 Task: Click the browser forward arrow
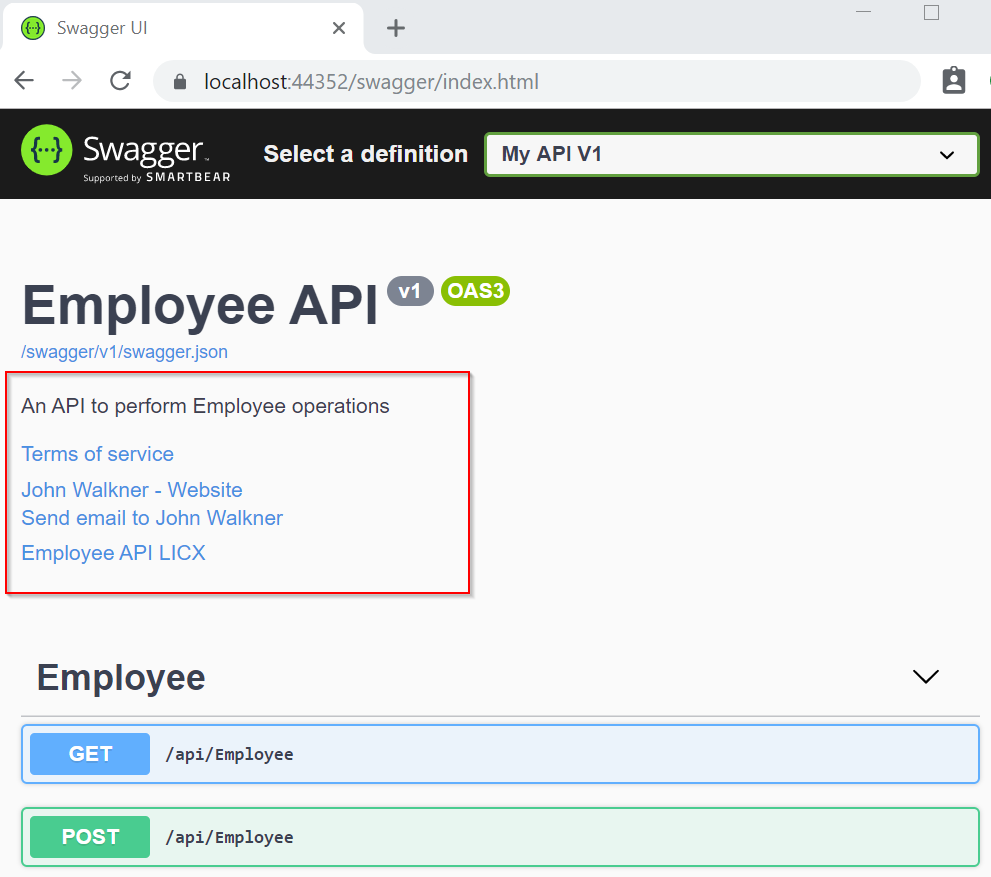point(70,81)
